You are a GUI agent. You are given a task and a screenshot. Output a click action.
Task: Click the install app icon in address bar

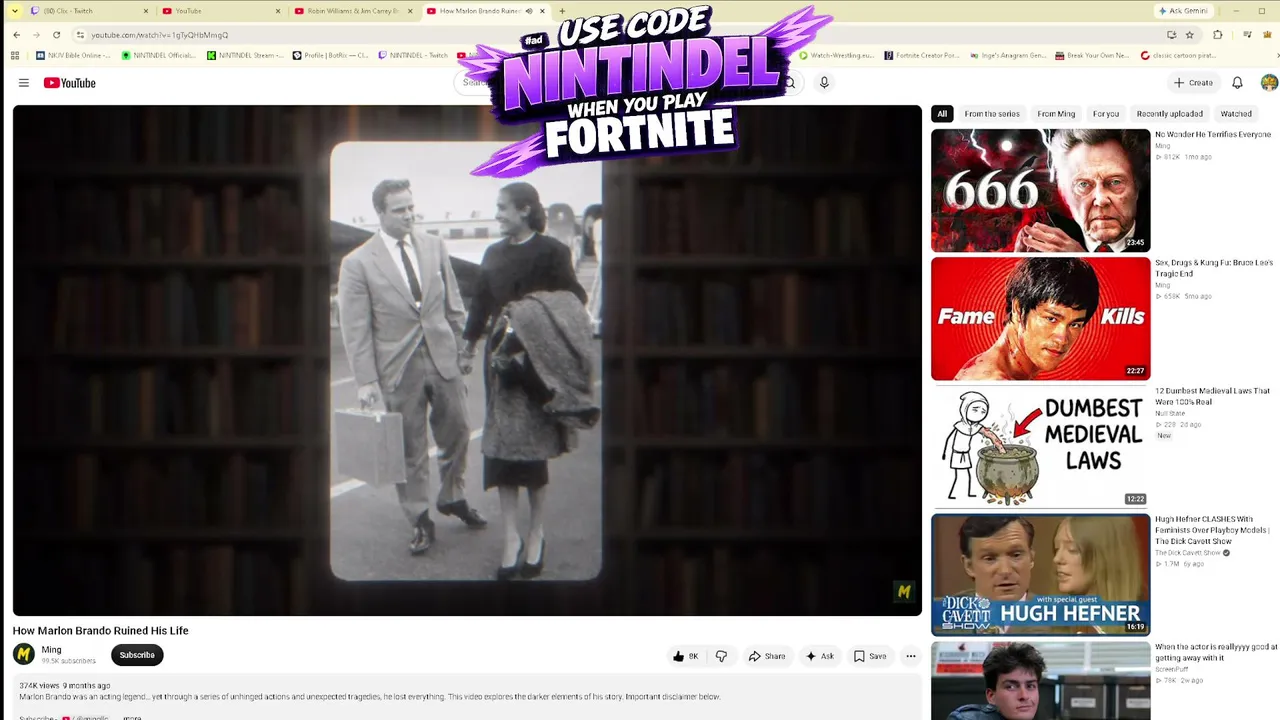coord(1171,35)
